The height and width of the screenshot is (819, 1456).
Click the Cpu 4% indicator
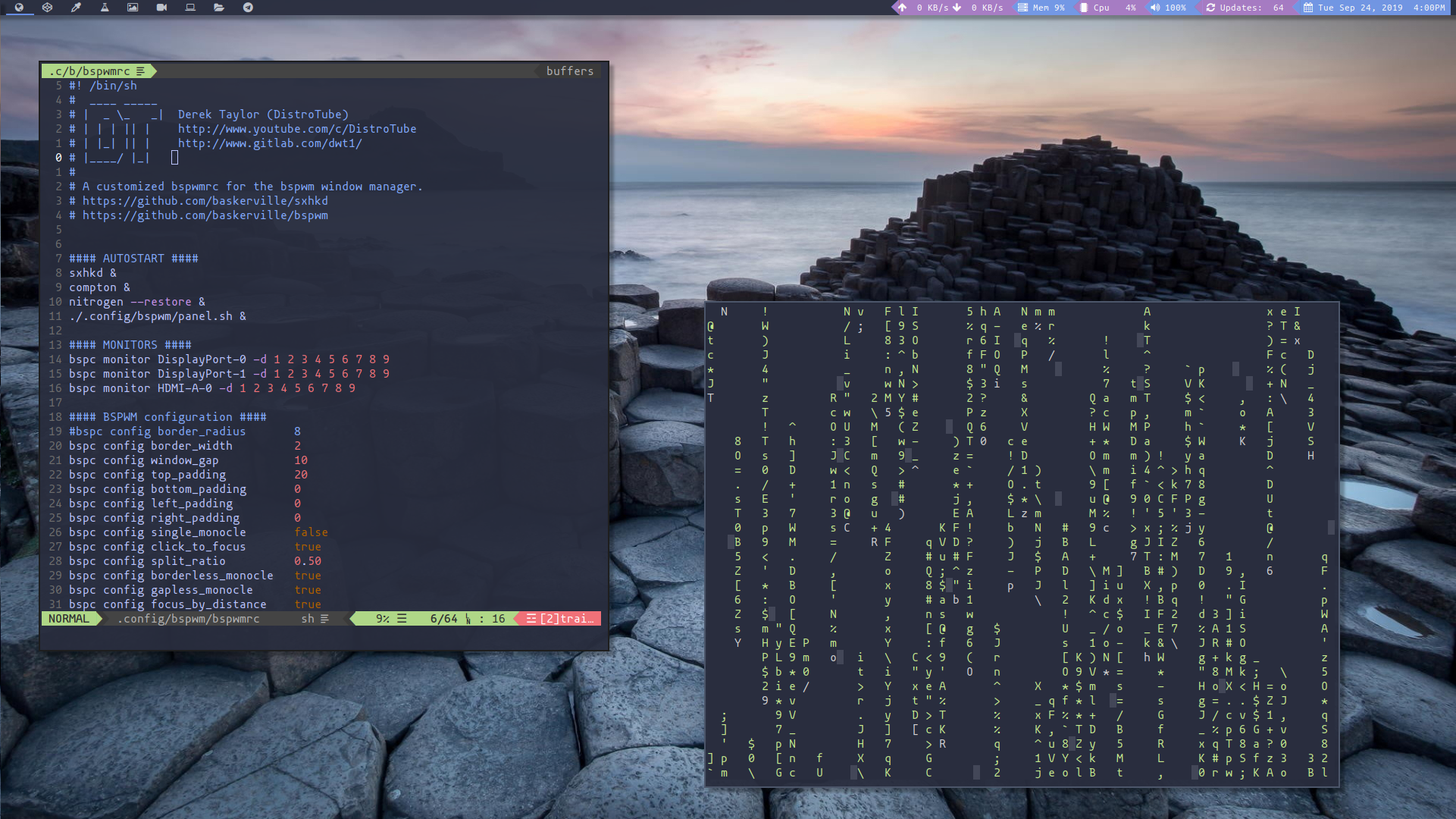point(1108,8)
